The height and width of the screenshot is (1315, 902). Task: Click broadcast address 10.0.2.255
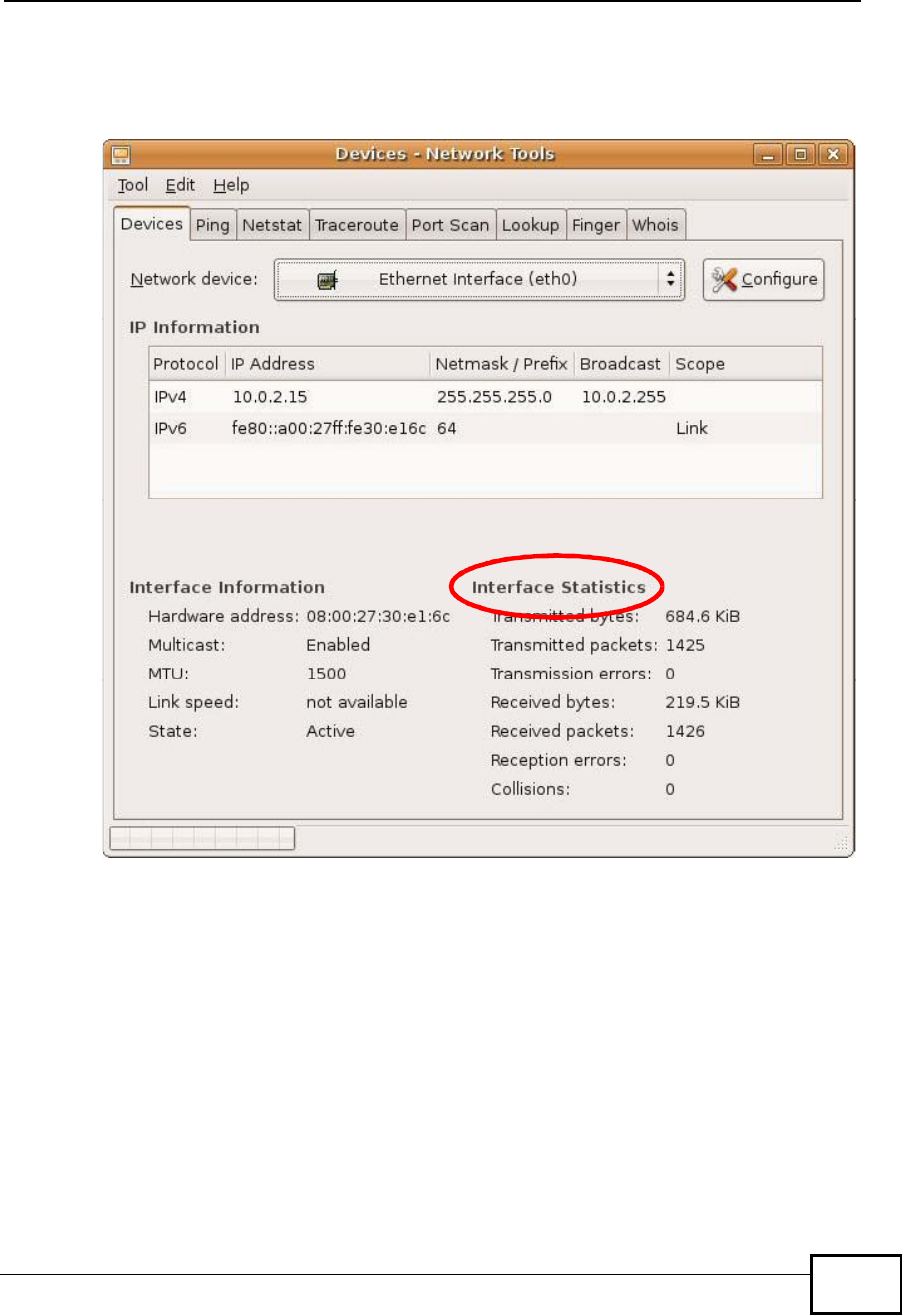tap(623, 396)
